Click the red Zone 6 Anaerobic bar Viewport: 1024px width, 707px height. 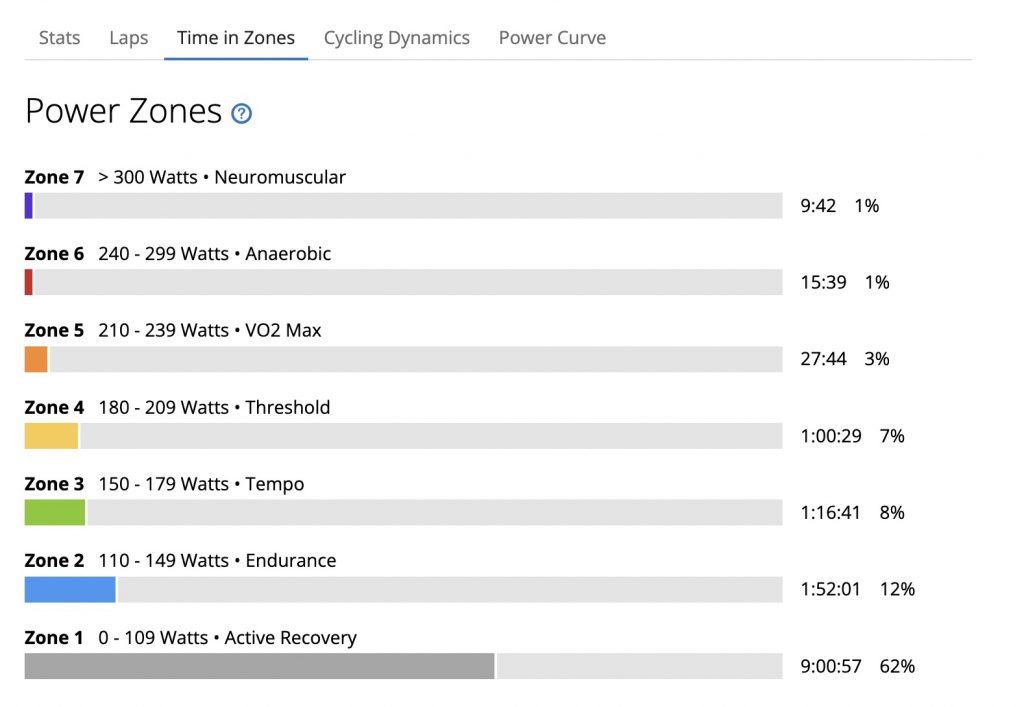tap(29, 282)
